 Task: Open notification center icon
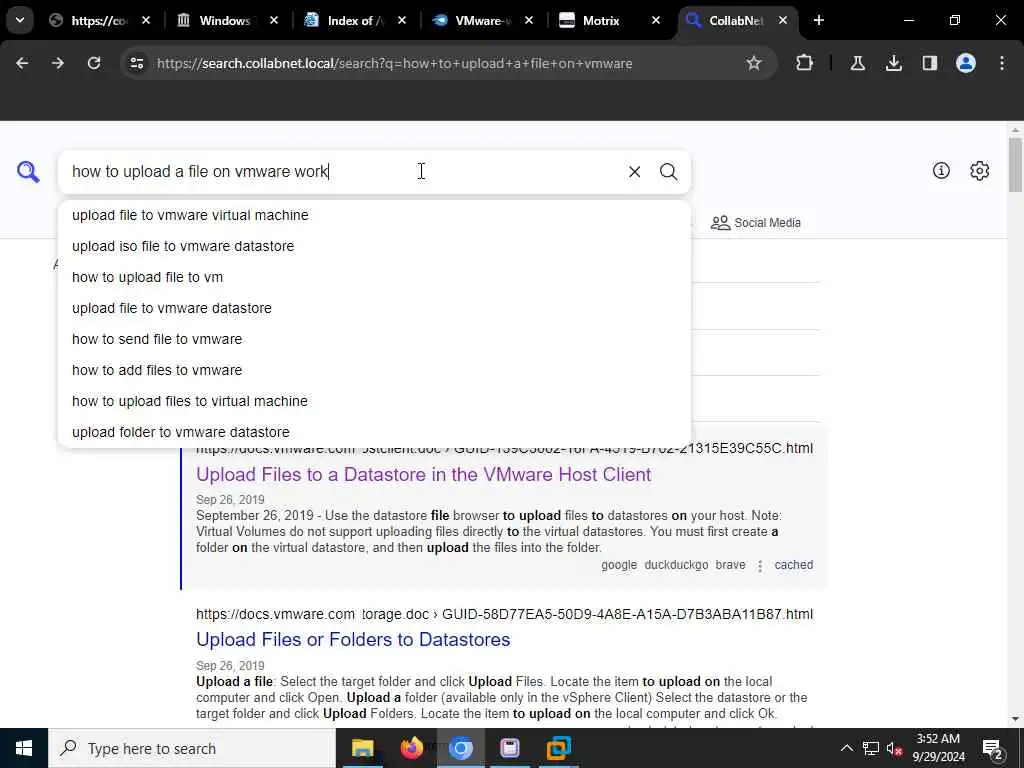(993, 749)
